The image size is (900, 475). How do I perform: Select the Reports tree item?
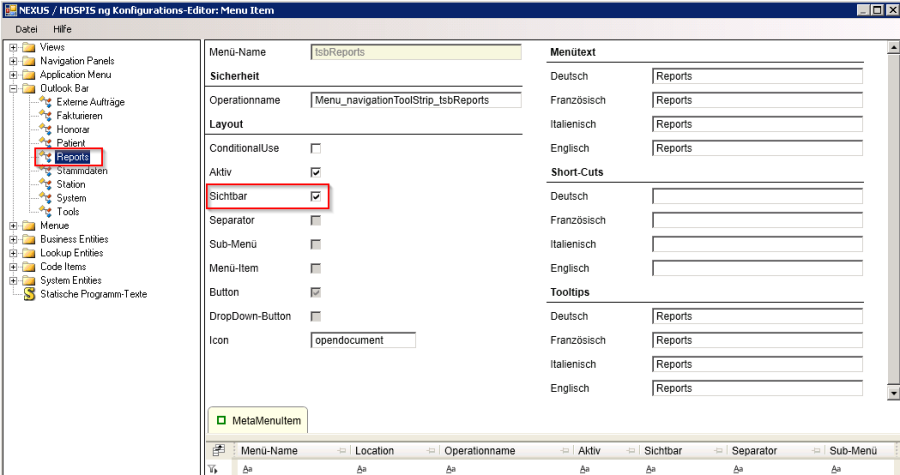(x=72, y=157)
